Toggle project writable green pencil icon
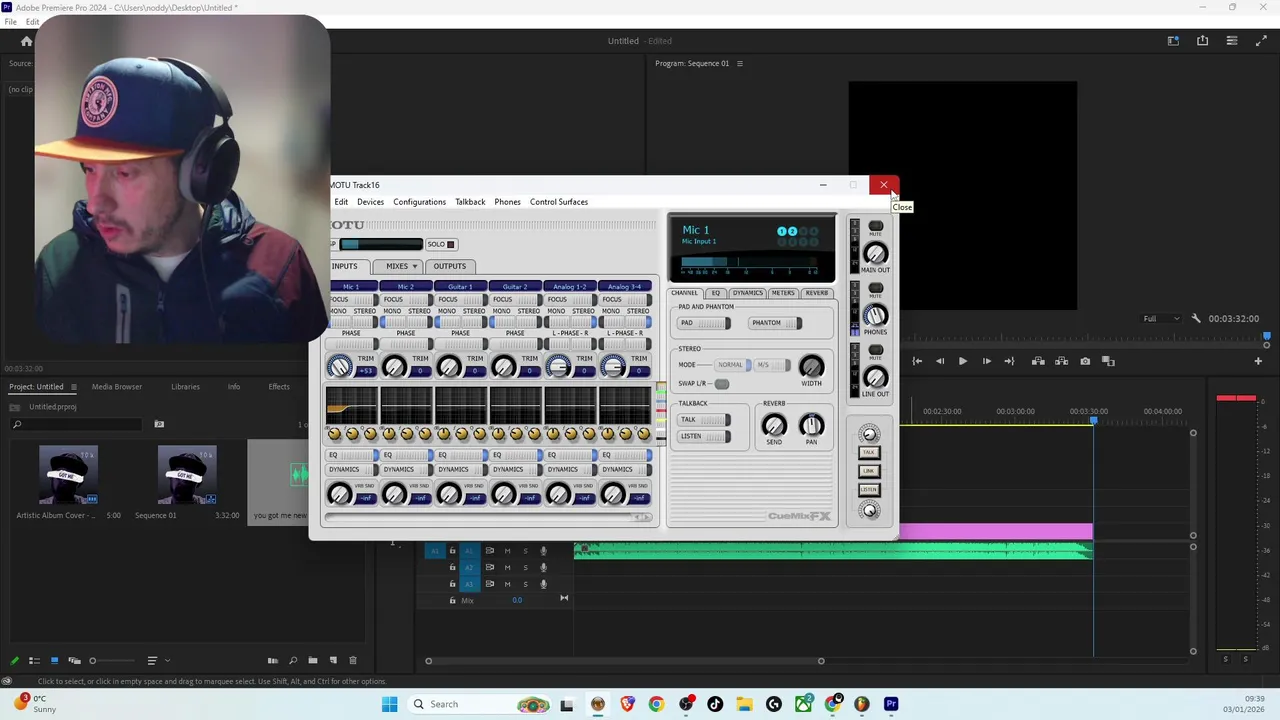1280x720 pixels. coord(14,660)
